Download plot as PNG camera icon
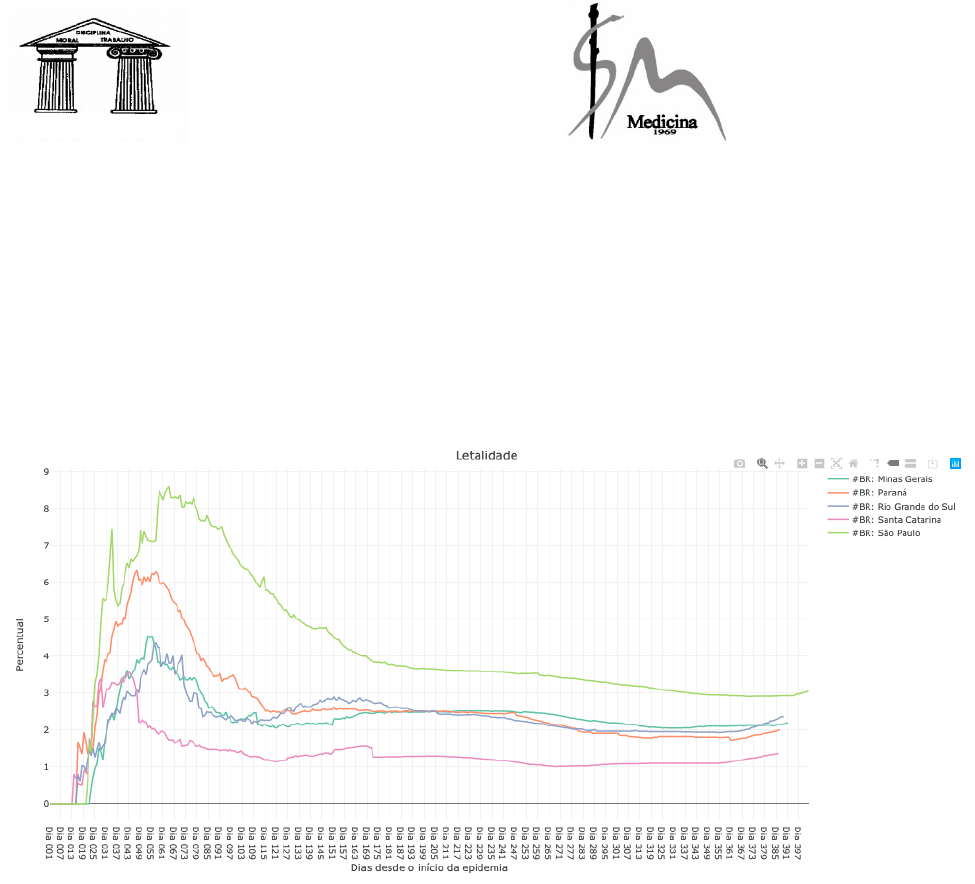Viewport: 975px width, 884px height. [739, 464]
